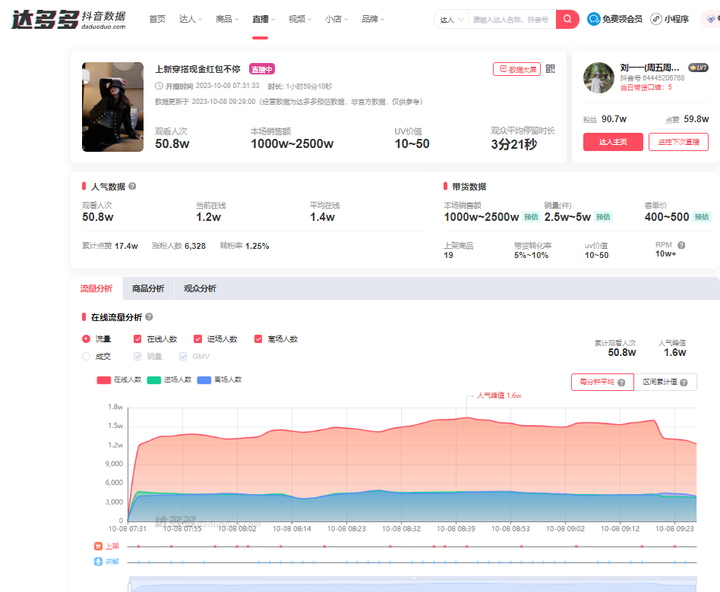The height and width of the screenshot is (592, 720).
Task: Select the 每分钟平均 view button
Action: [x=602, y=382]
